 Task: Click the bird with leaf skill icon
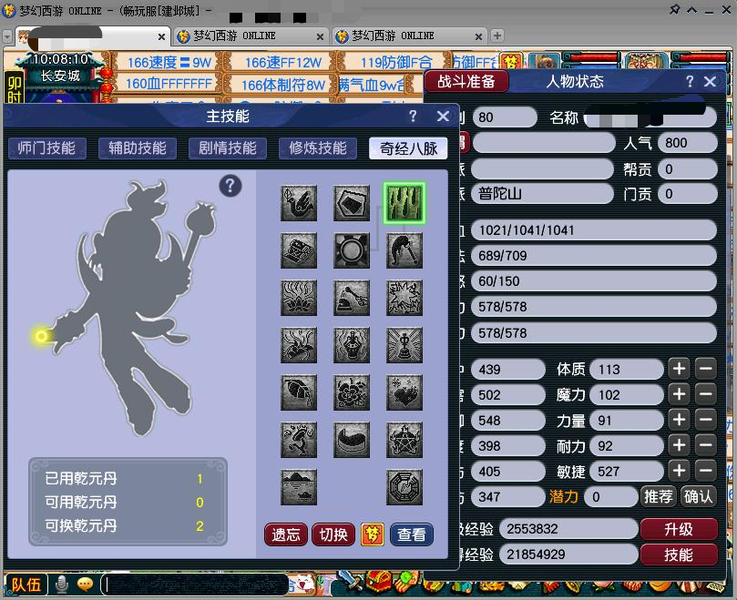click(x=299, y=203)
